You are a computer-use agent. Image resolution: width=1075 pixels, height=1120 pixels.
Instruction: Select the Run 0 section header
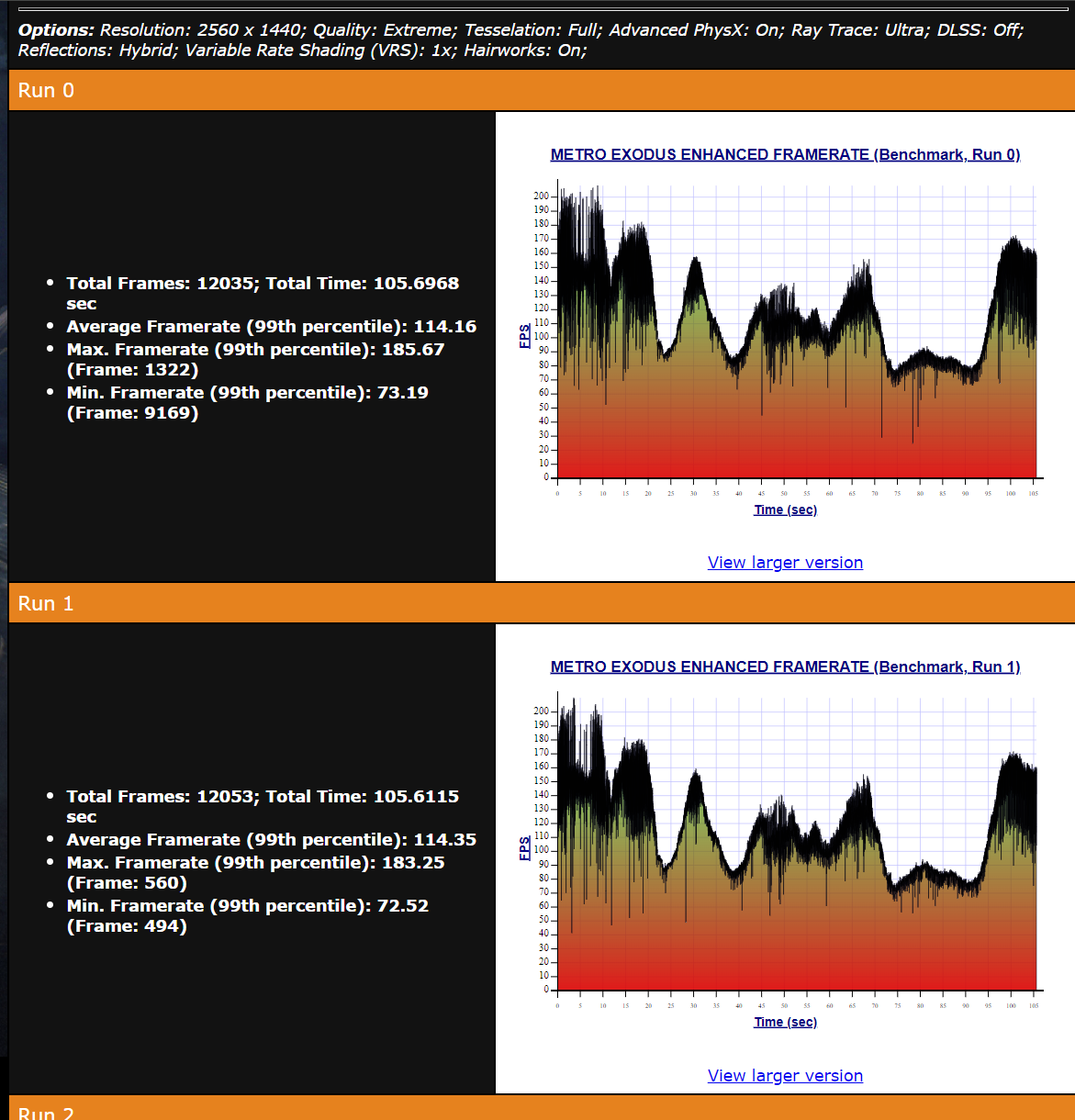(x=542, y=90)
